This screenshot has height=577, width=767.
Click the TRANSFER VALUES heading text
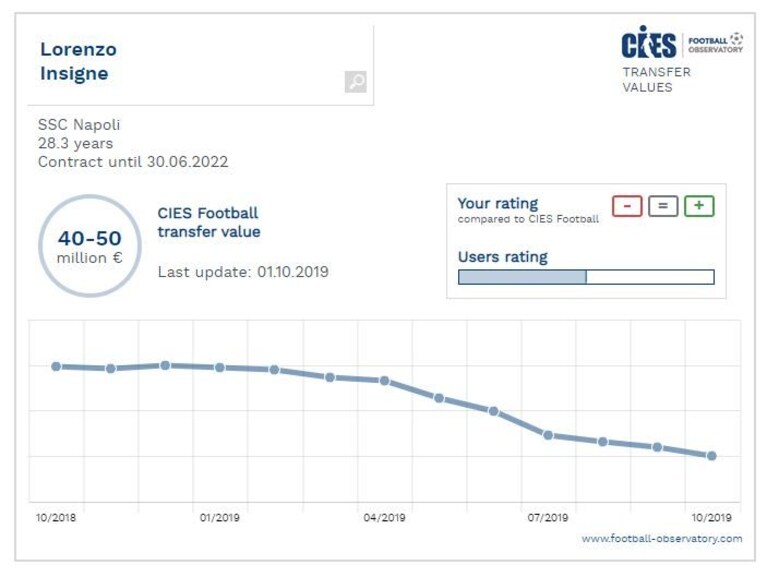pyautogui.click(x=656, y=80)
